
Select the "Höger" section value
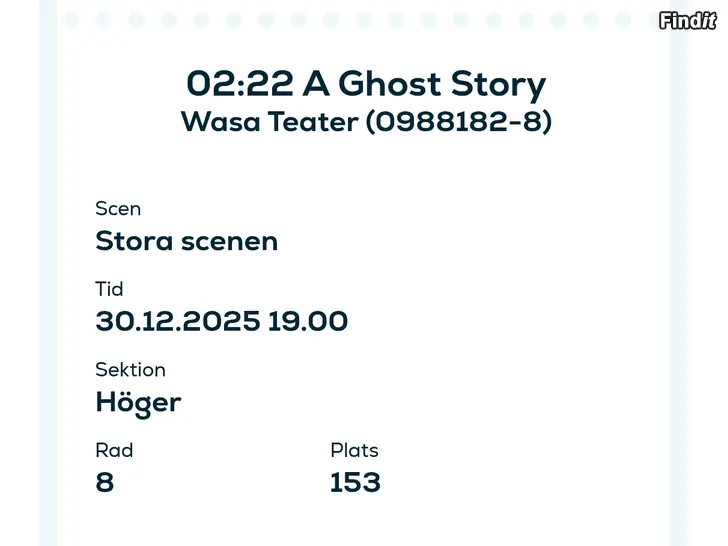138,402
